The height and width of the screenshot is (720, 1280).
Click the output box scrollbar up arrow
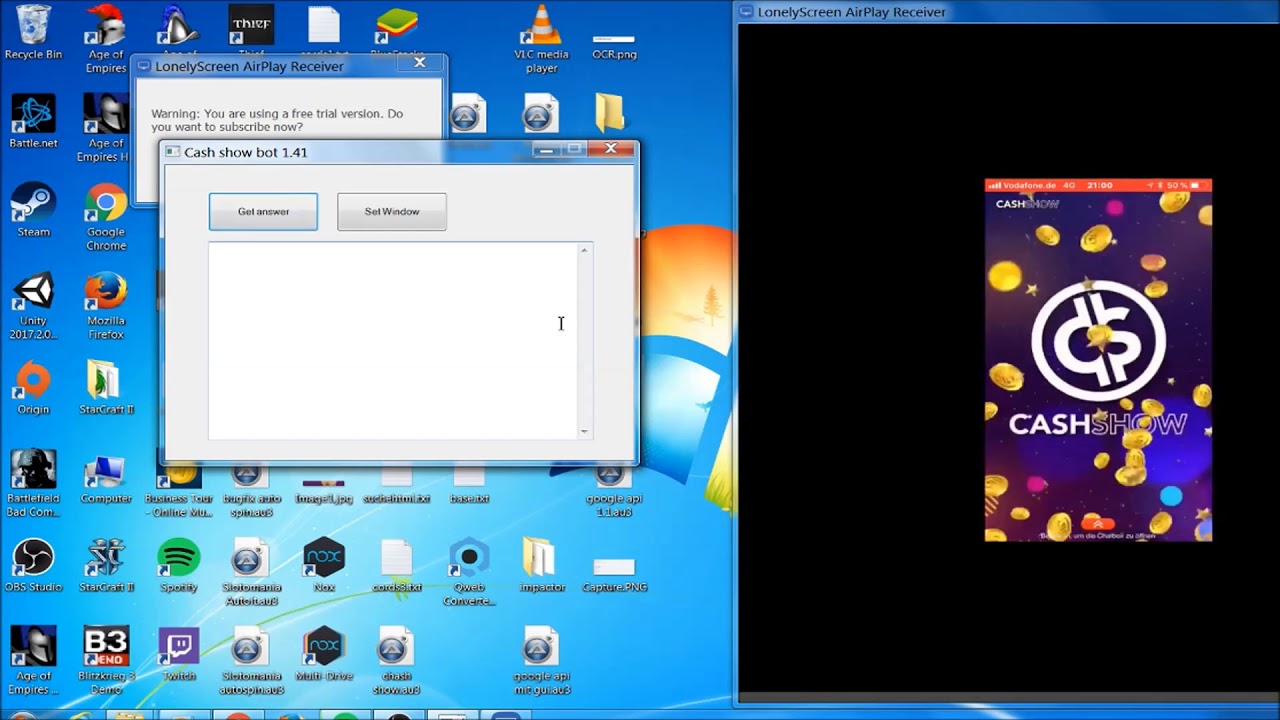tap(585, 250)
